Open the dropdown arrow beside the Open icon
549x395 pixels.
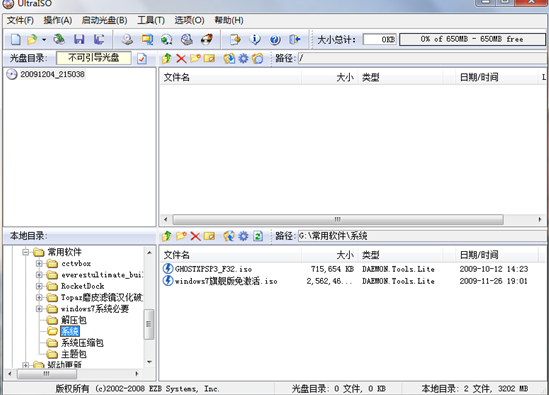click(x=44, y=40)
